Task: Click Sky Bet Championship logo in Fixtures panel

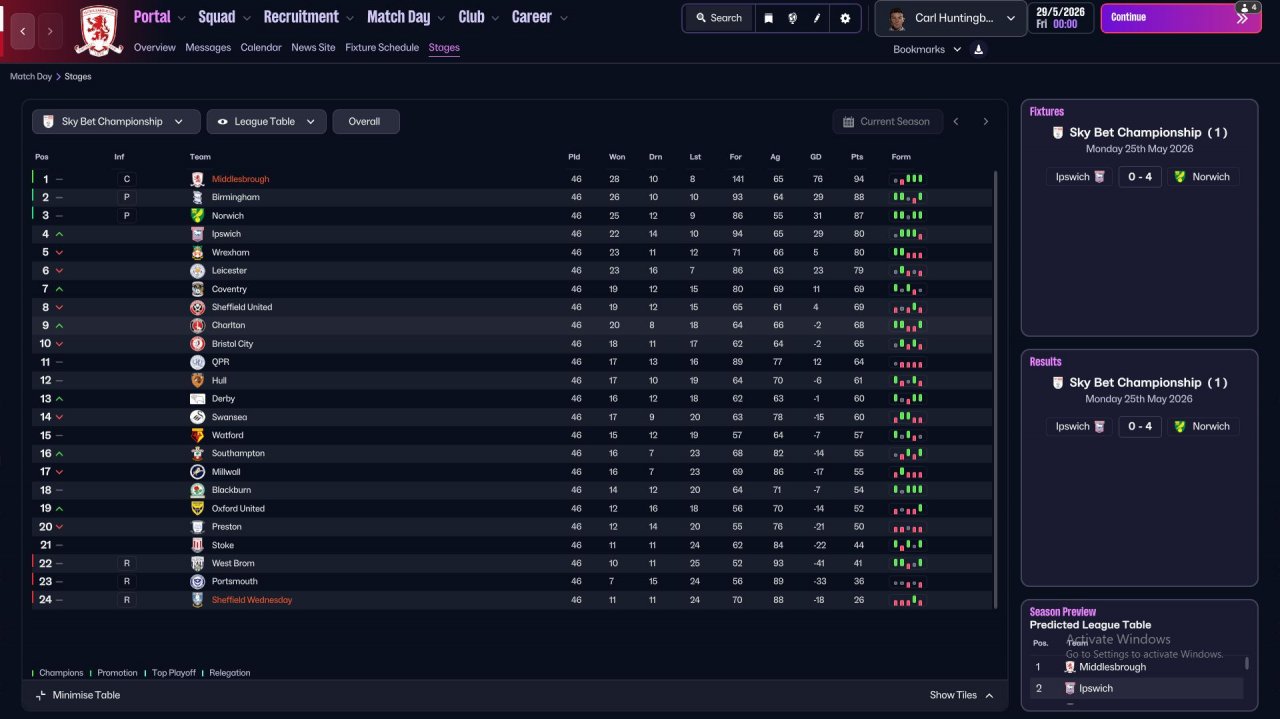Action: pos(1058,132)
